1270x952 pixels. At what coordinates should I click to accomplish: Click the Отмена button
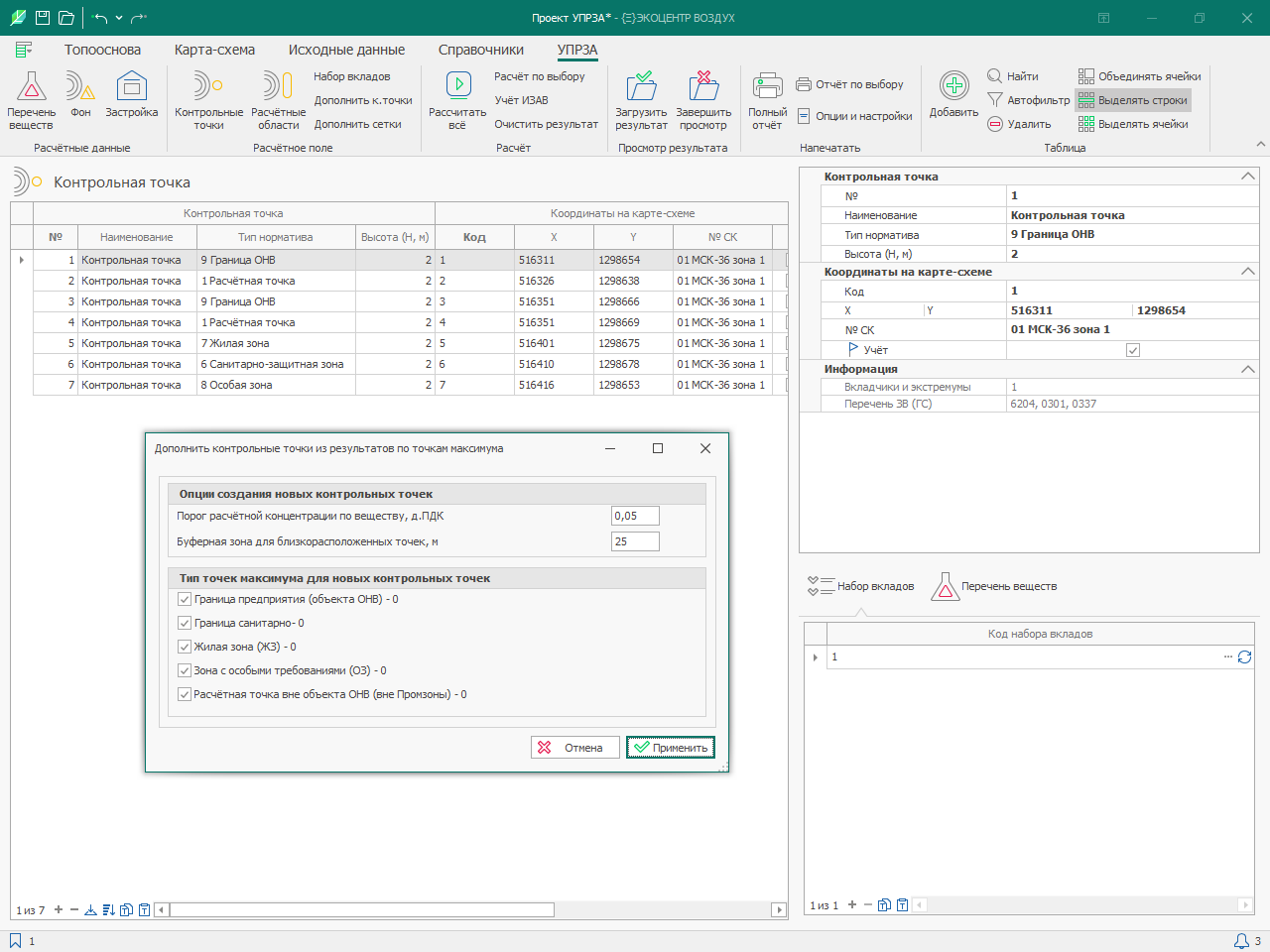(574, 748)
